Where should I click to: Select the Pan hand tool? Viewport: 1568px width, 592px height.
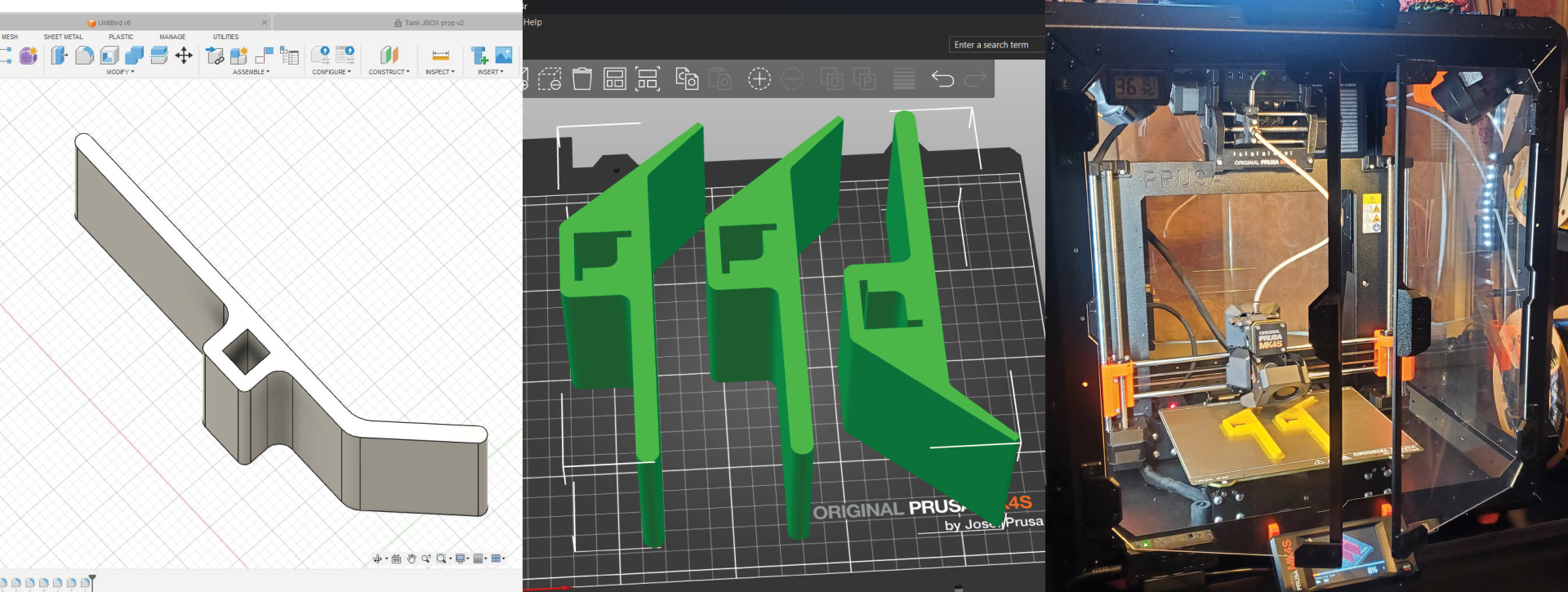click(x=412, y=559)
